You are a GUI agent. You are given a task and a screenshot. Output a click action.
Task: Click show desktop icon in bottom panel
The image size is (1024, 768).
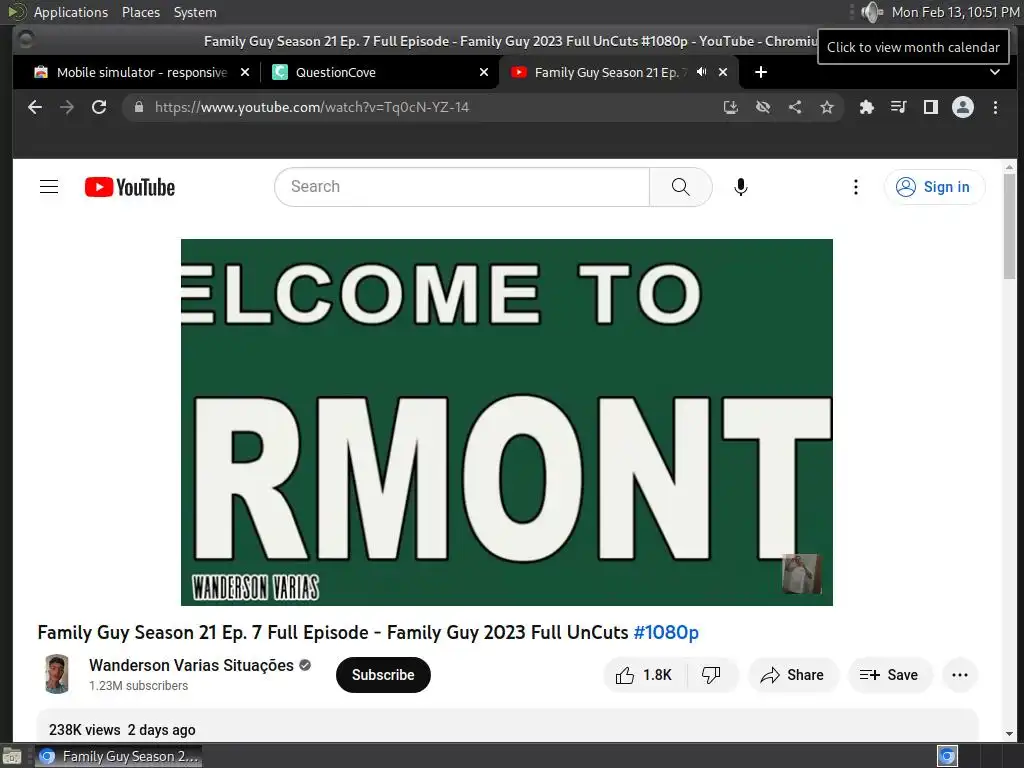point(12,756)
